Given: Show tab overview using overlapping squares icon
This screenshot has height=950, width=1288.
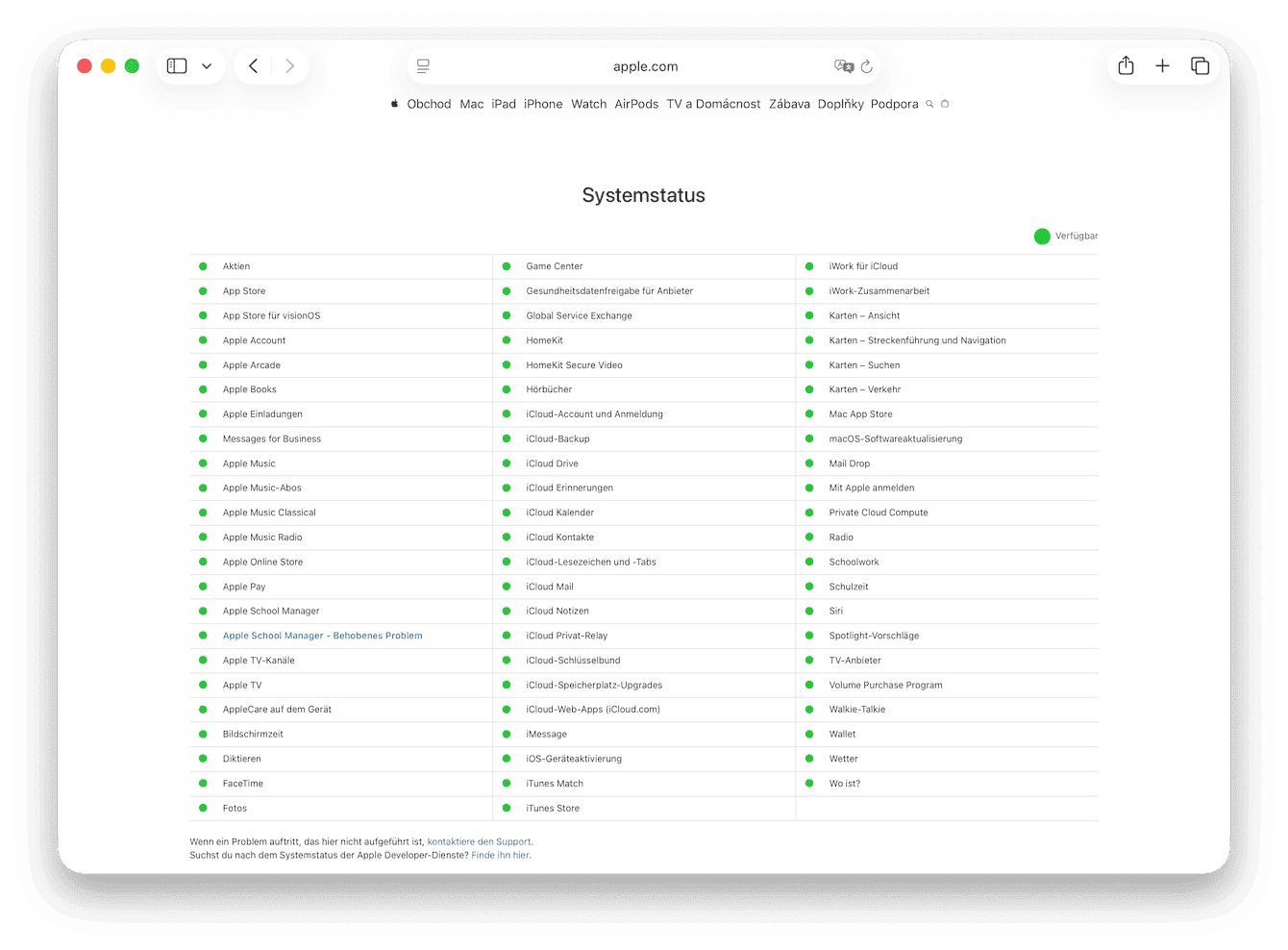Looking at the screenshot, I should tap(1200, 65).
